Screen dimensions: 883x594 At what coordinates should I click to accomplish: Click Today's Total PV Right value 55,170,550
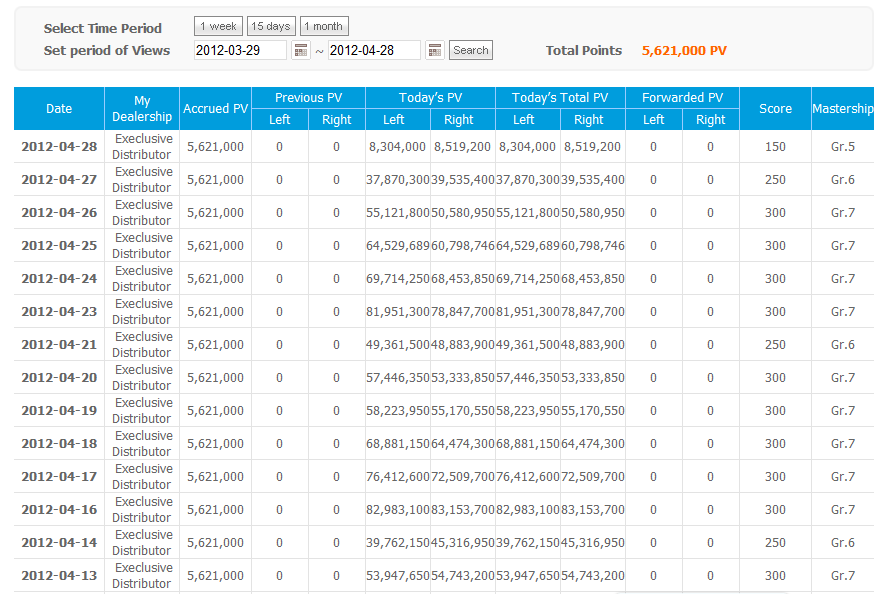point(593,411)
